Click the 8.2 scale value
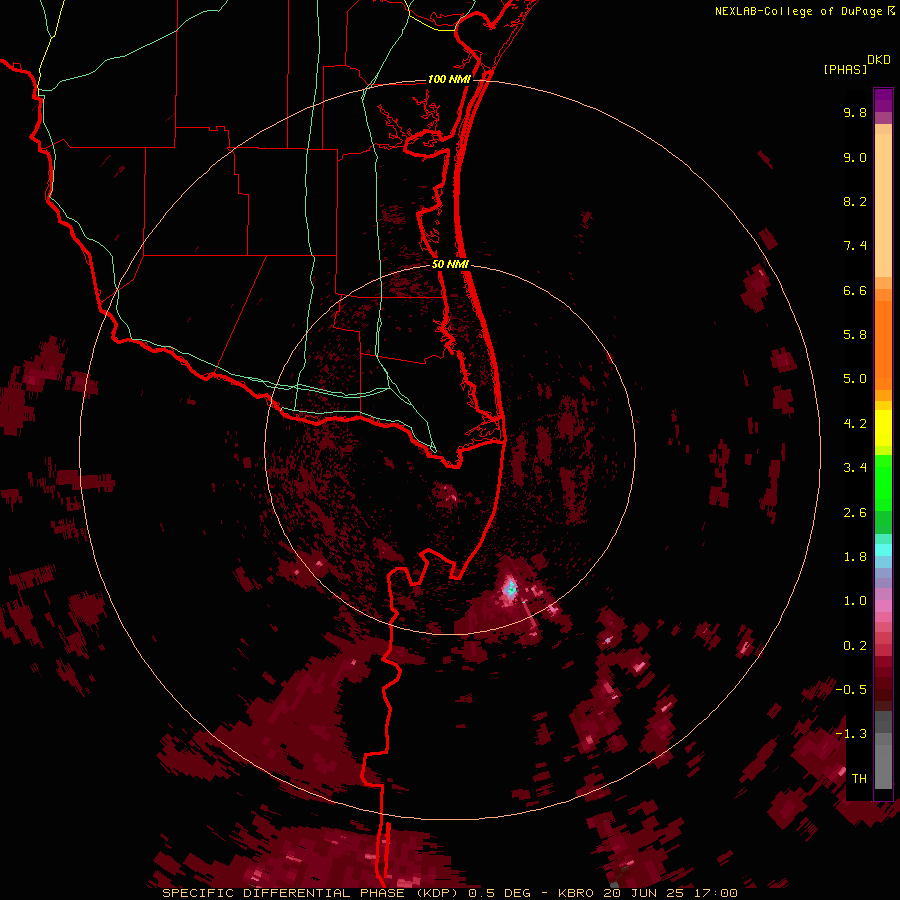 pos(855,201)
